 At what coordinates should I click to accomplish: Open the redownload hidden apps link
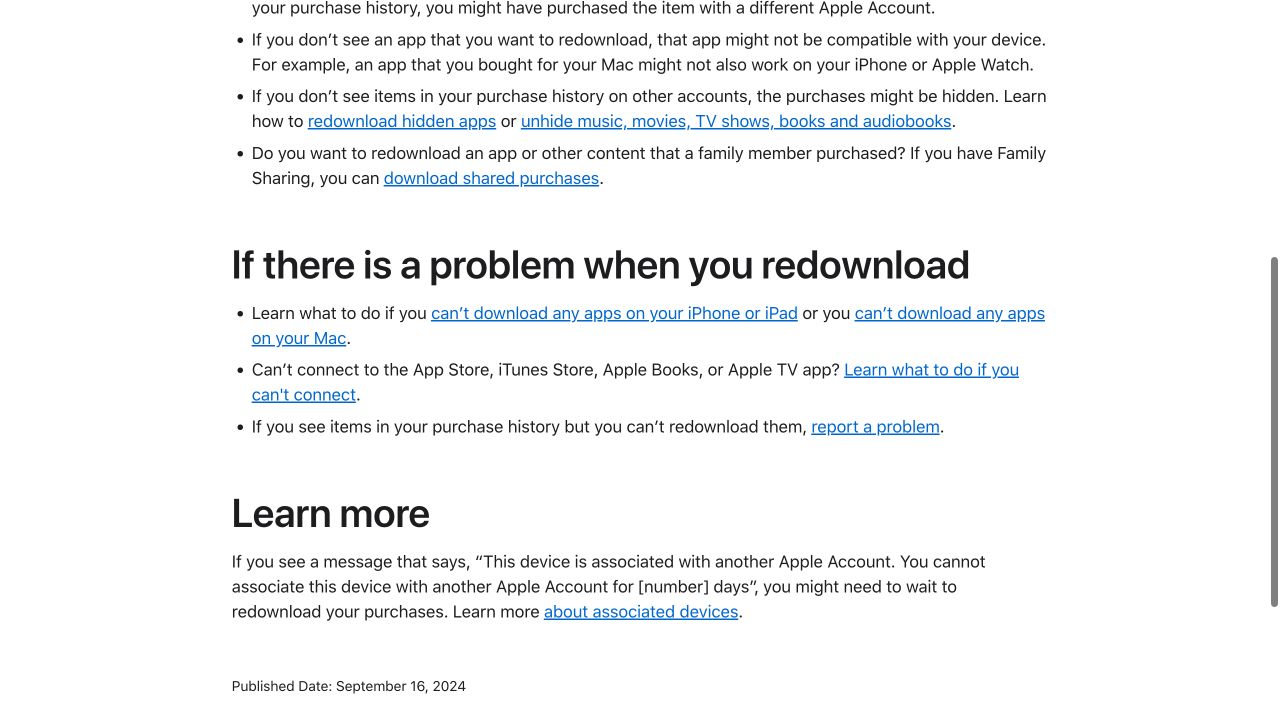click(402, 121)
